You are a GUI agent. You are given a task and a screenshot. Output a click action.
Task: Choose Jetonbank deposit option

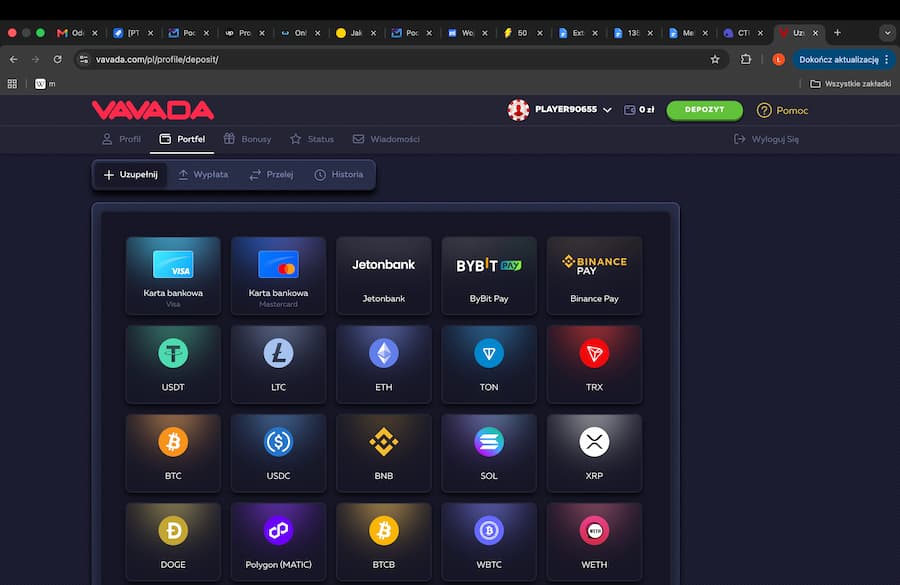tap(383, 276)
